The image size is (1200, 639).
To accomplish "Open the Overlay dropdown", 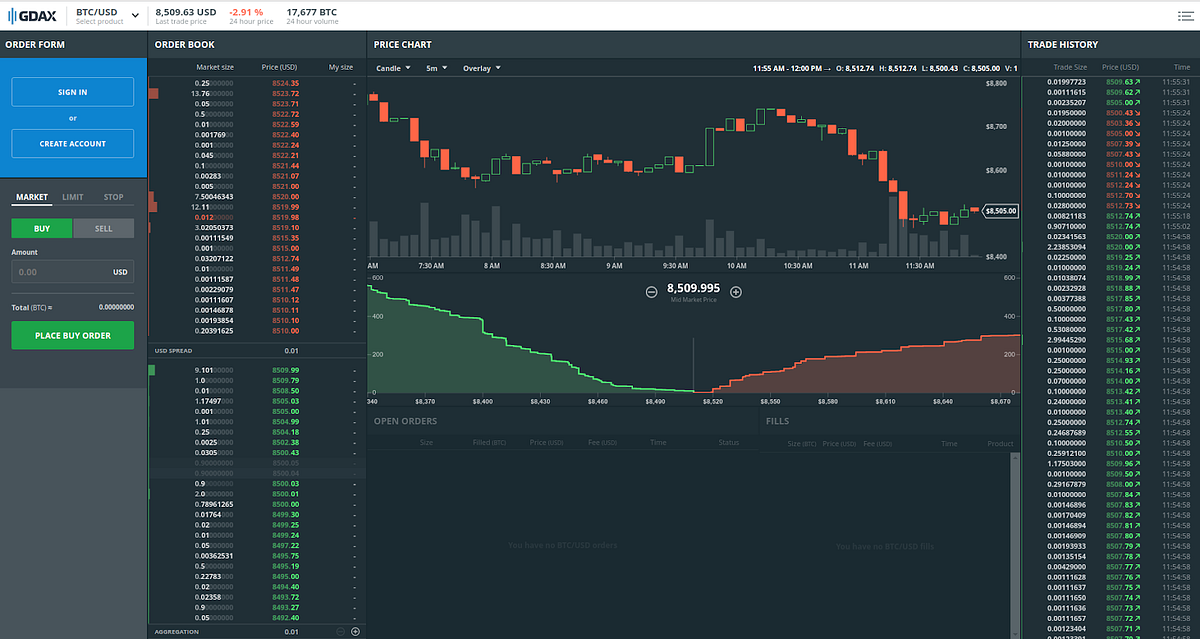I will [x=481, y=68].
